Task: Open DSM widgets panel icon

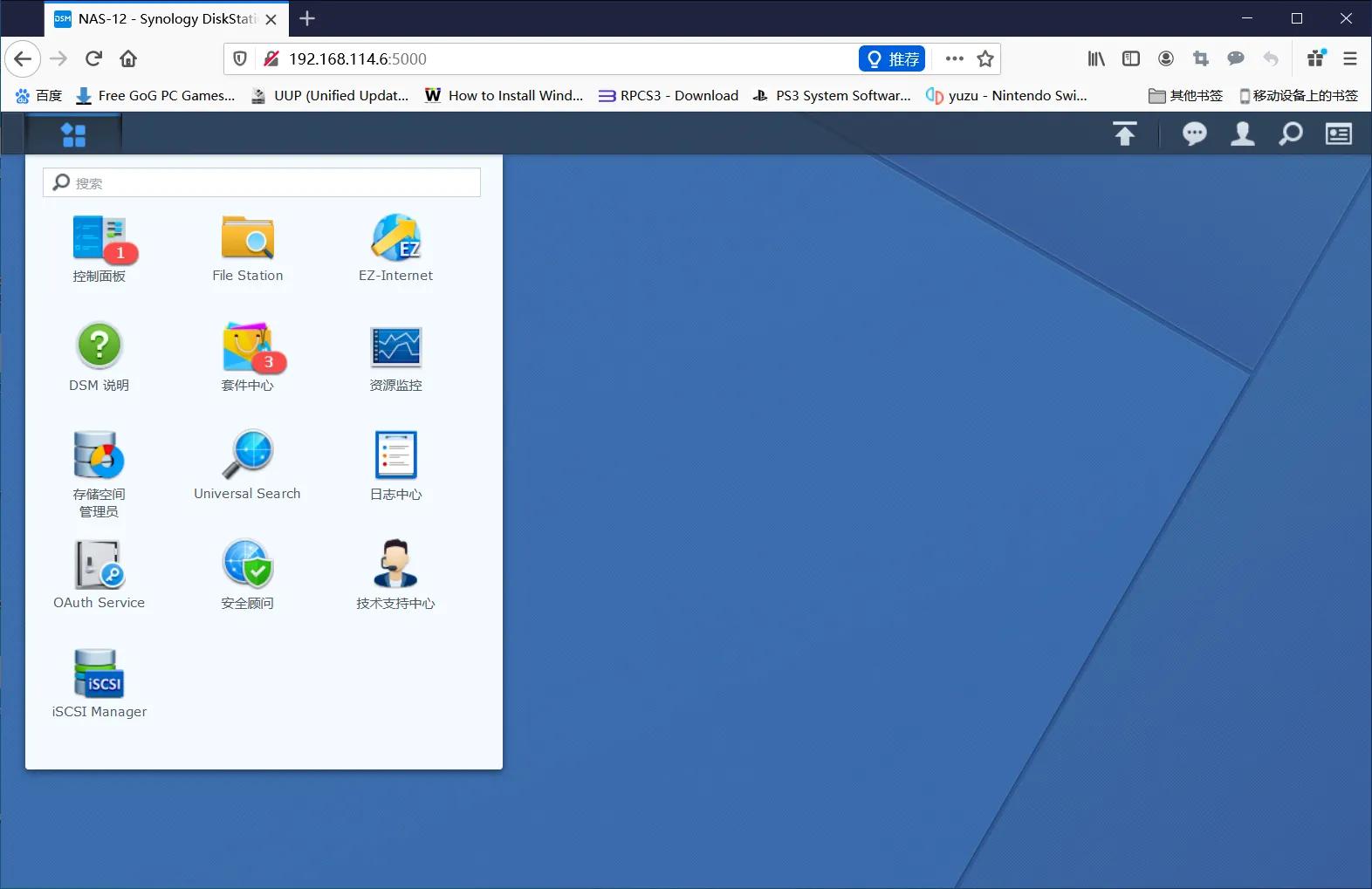Action: [x=1339, y=133]
